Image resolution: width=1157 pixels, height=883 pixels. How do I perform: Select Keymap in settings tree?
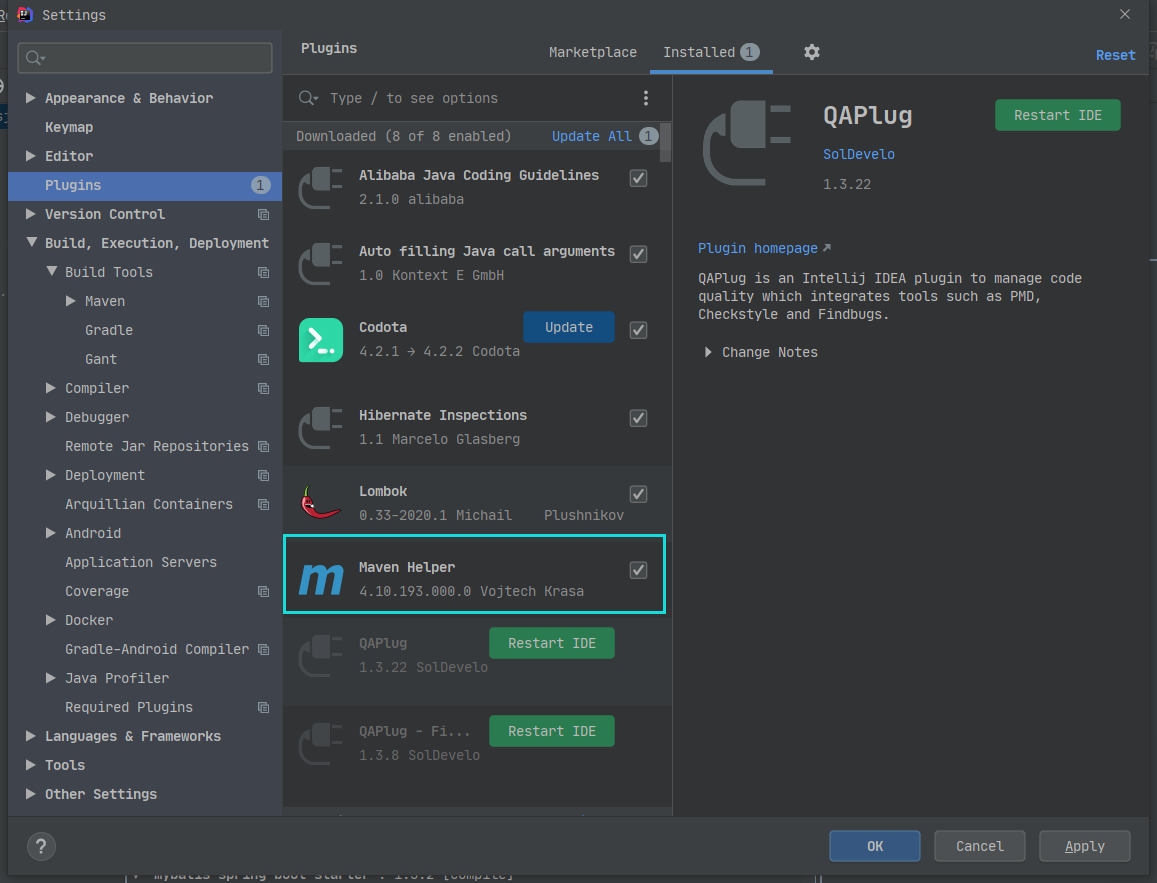coord(69,127)
